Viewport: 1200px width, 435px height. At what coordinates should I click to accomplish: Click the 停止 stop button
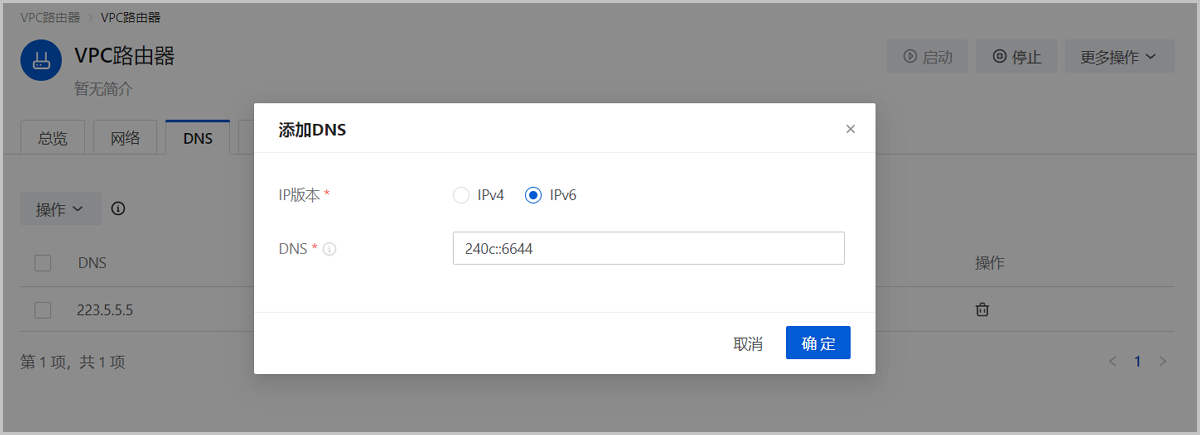[1016, 57]
